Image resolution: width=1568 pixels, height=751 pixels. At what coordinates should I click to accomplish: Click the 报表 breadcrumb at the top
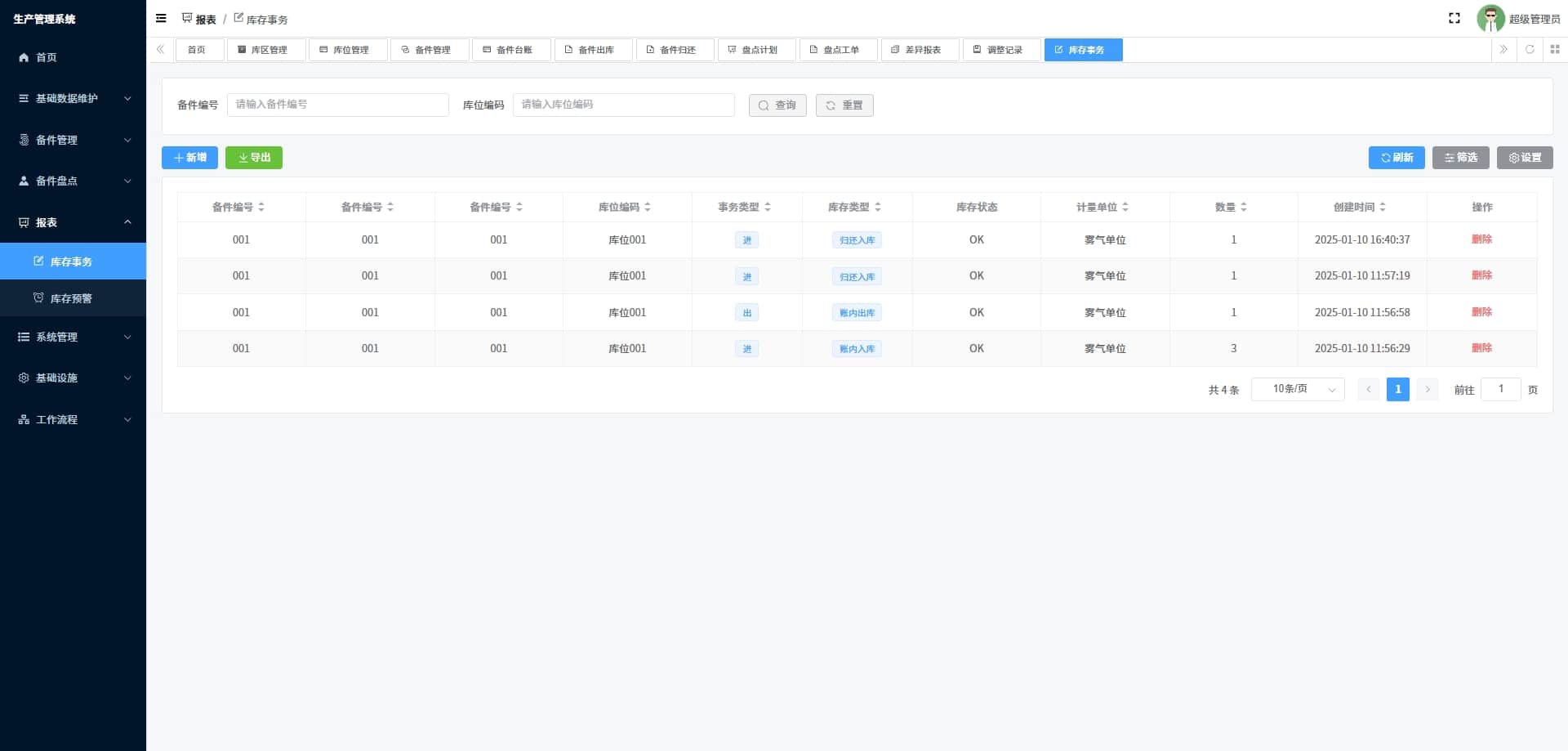click(199, 19)
